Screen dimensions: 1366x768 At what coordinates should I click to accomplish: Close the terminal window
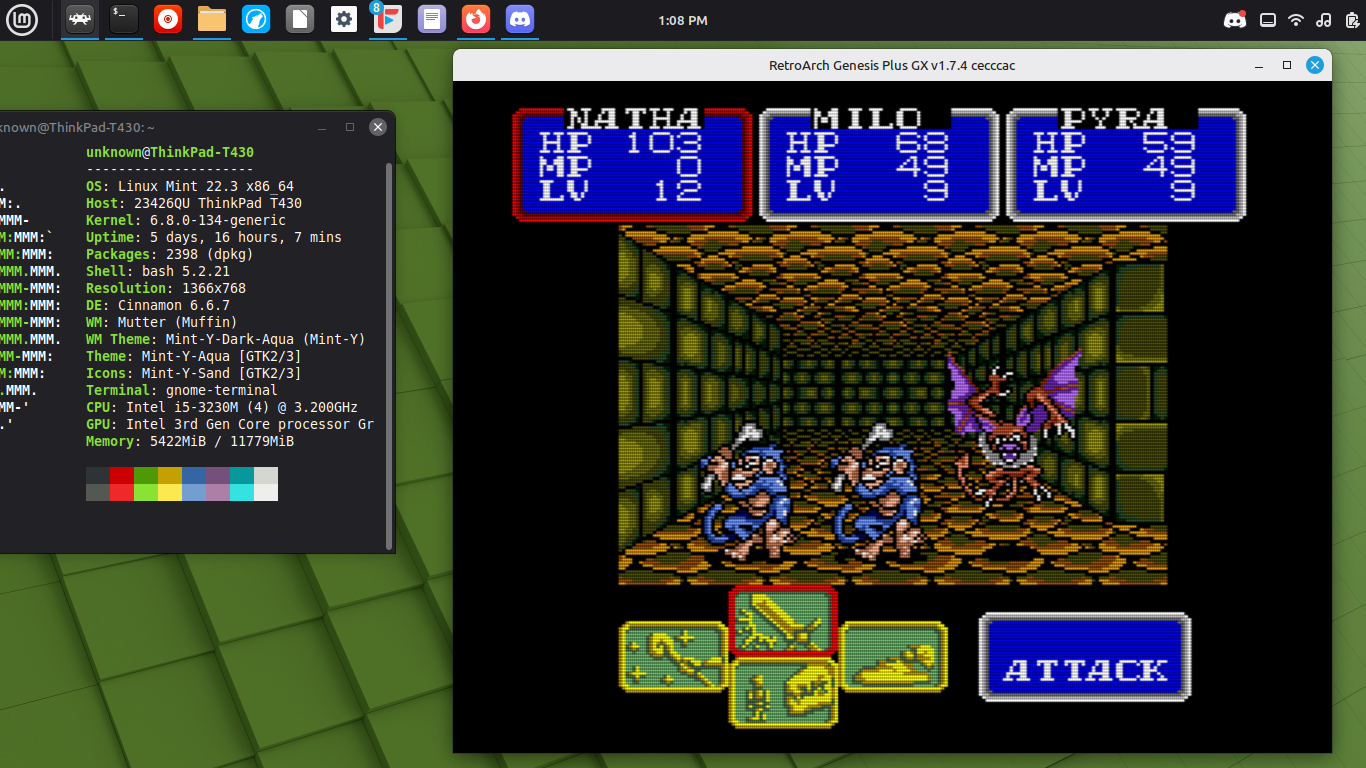(x=378, y=127)
